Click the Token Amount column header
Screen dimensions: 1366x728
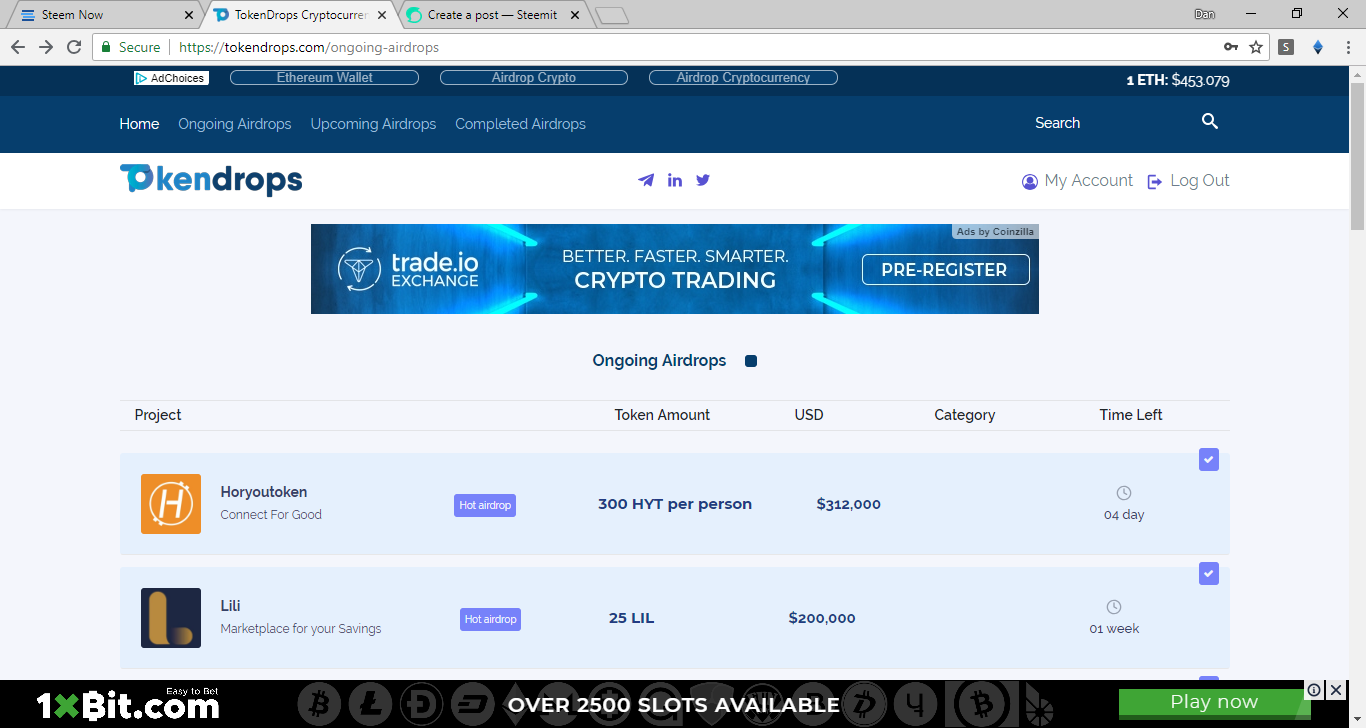point(662,415)
